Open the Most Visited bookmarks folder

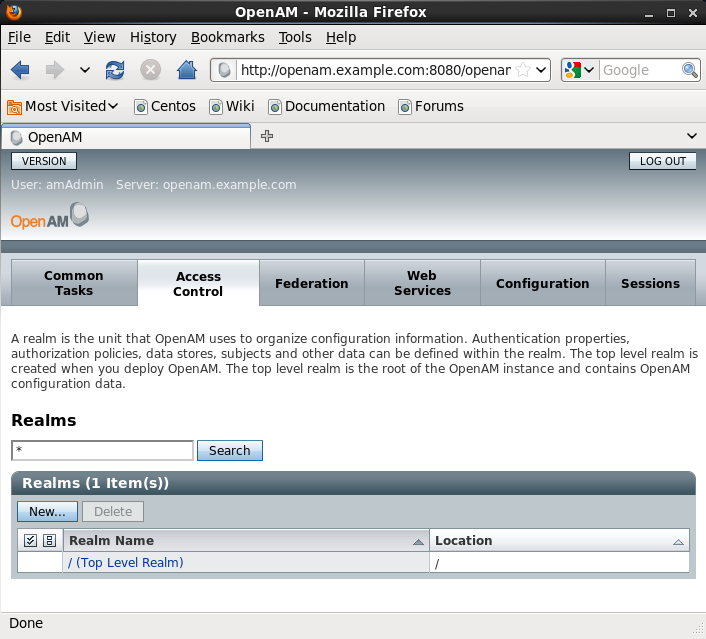[63, 106]
